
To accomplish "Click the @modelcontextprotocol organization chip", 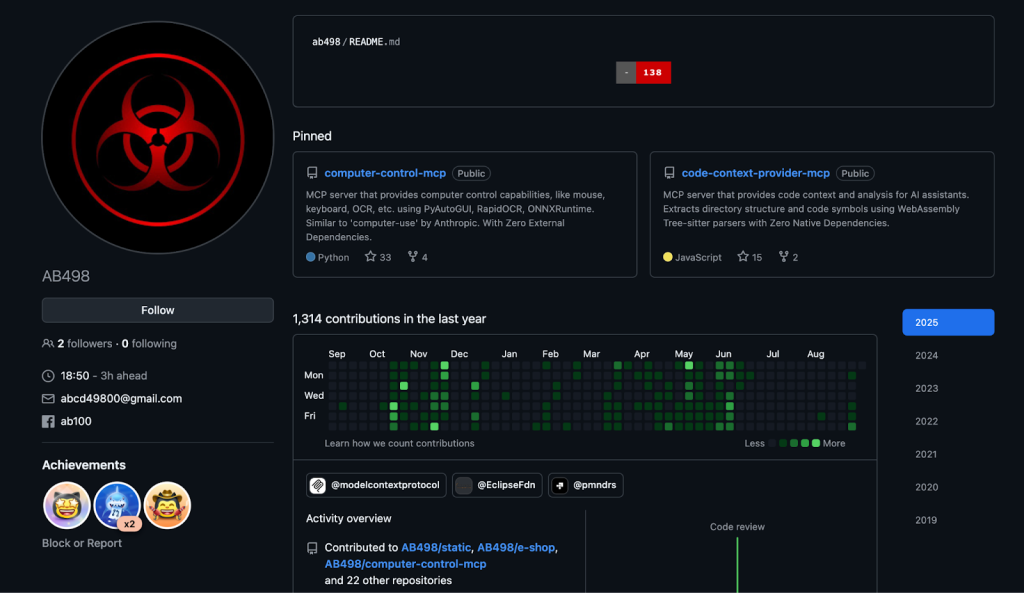I will click(376, 485).
